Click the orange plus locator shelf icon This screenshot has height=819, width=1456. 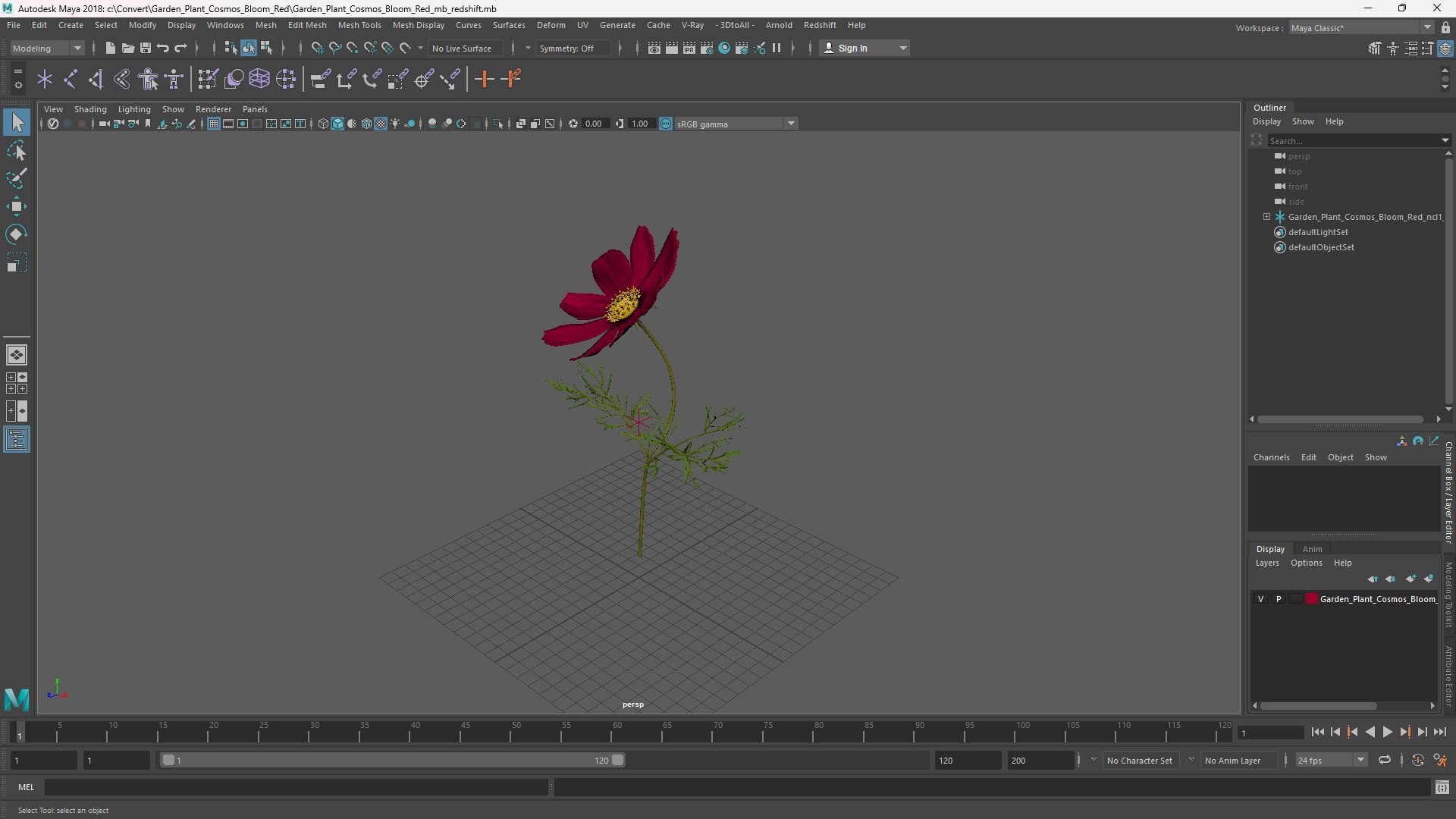[484, 79]
